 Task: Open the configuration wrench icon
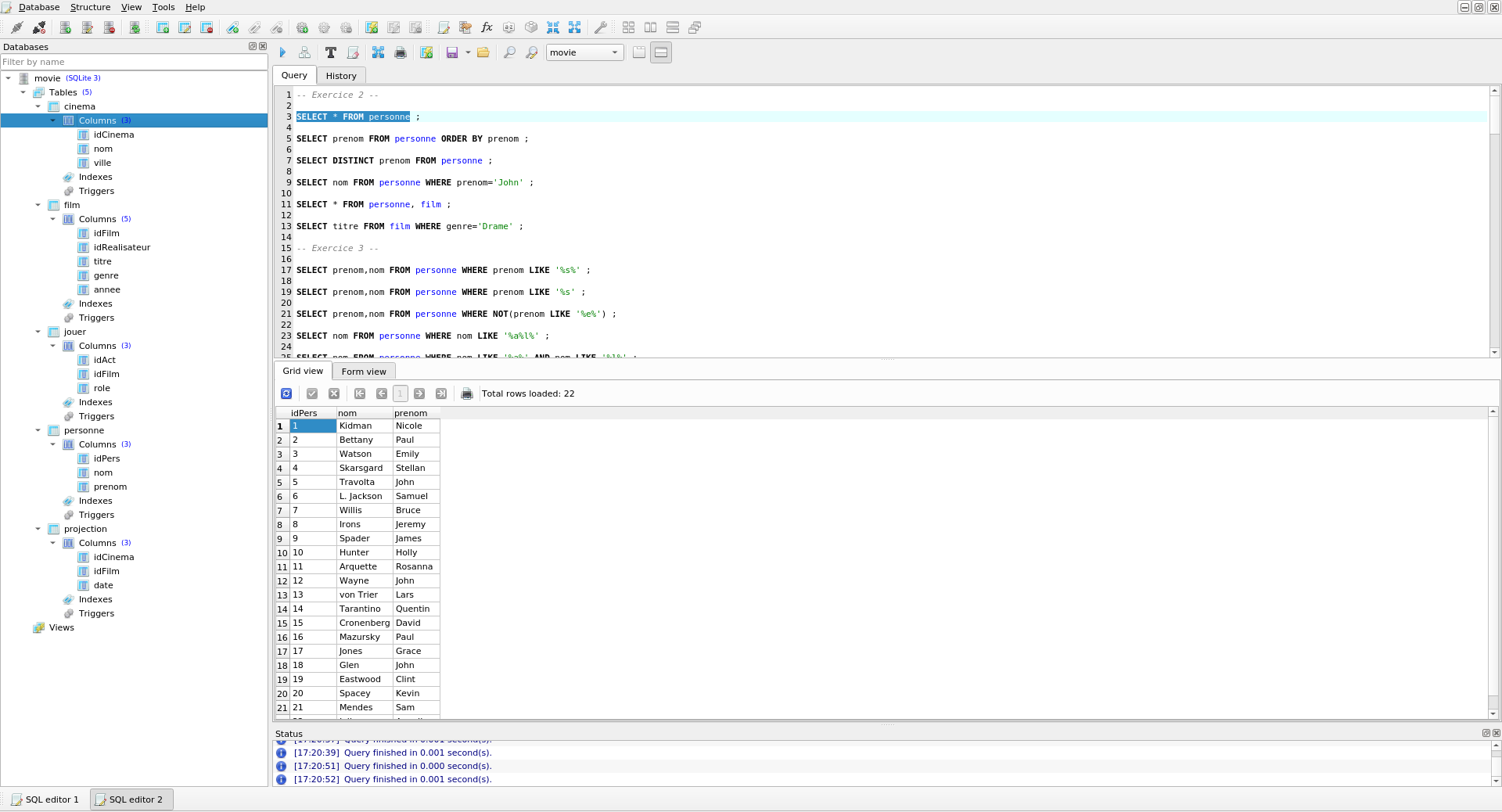click(x=601, y=27)
